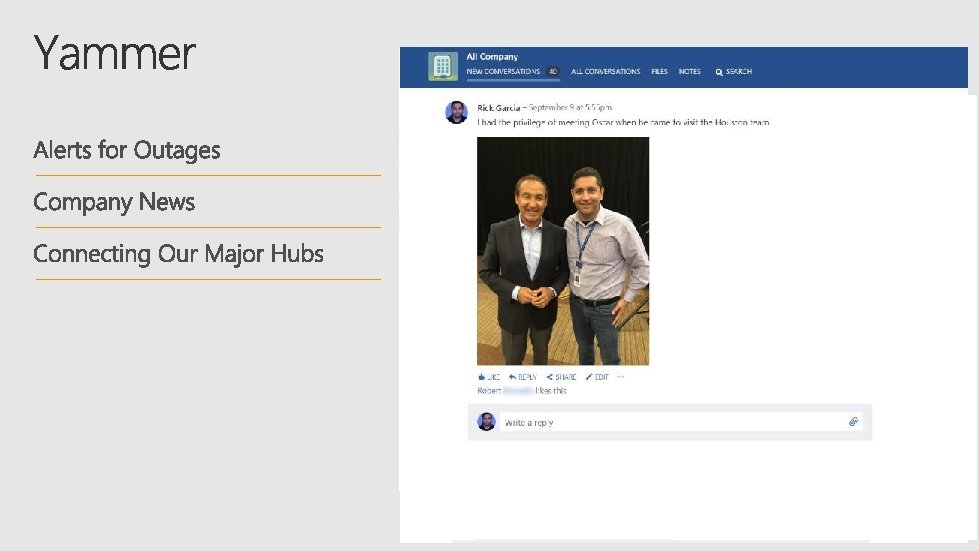The width and height of the screenshot is (979, 551).
Task: Focus the Write a reply field
Action: pos(681,422)
